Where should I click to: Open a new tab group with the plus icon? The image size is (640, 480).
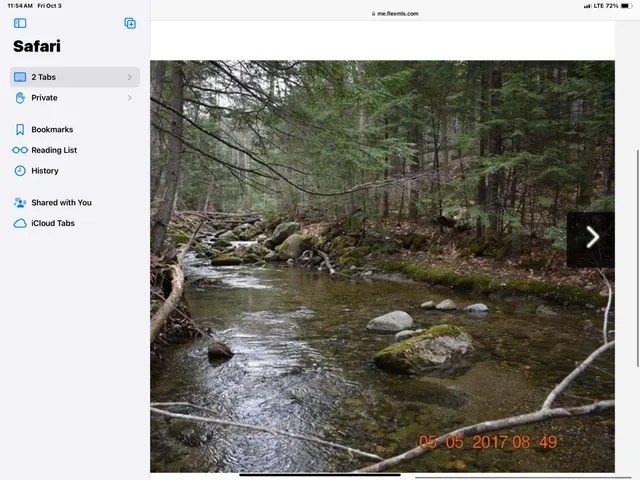tap(130, 23)
